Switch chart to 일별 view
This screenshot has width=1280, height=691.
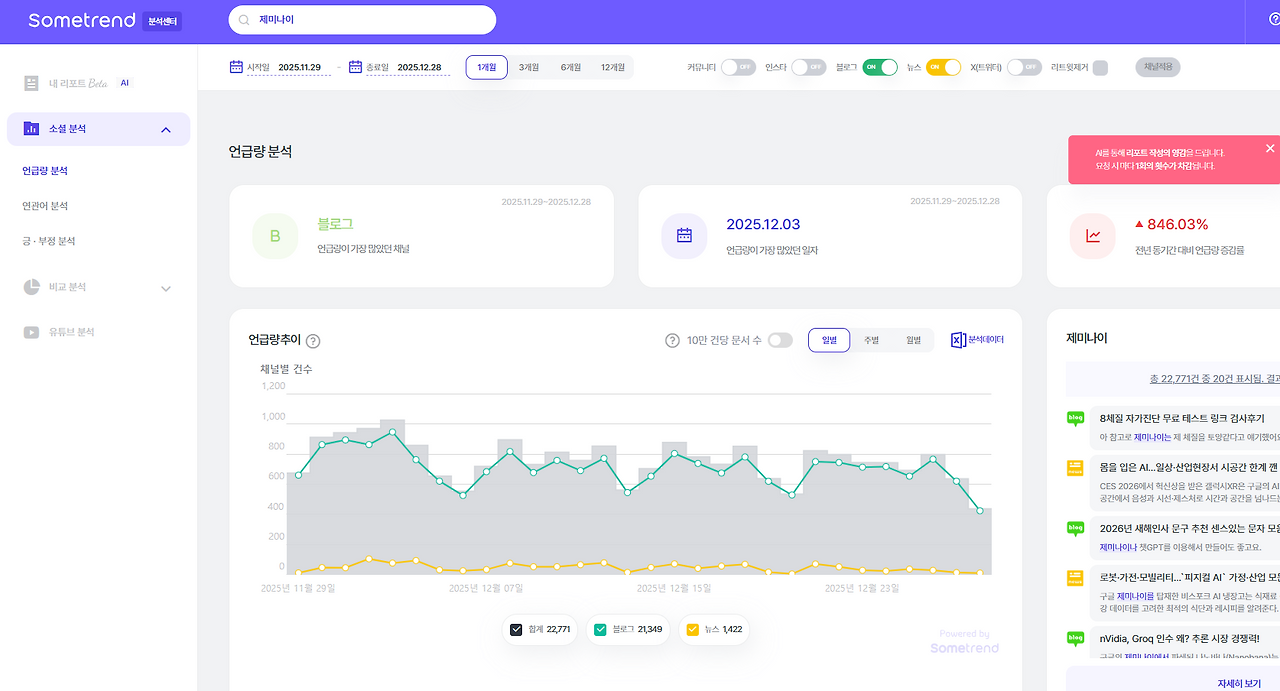tap(829, 340)
